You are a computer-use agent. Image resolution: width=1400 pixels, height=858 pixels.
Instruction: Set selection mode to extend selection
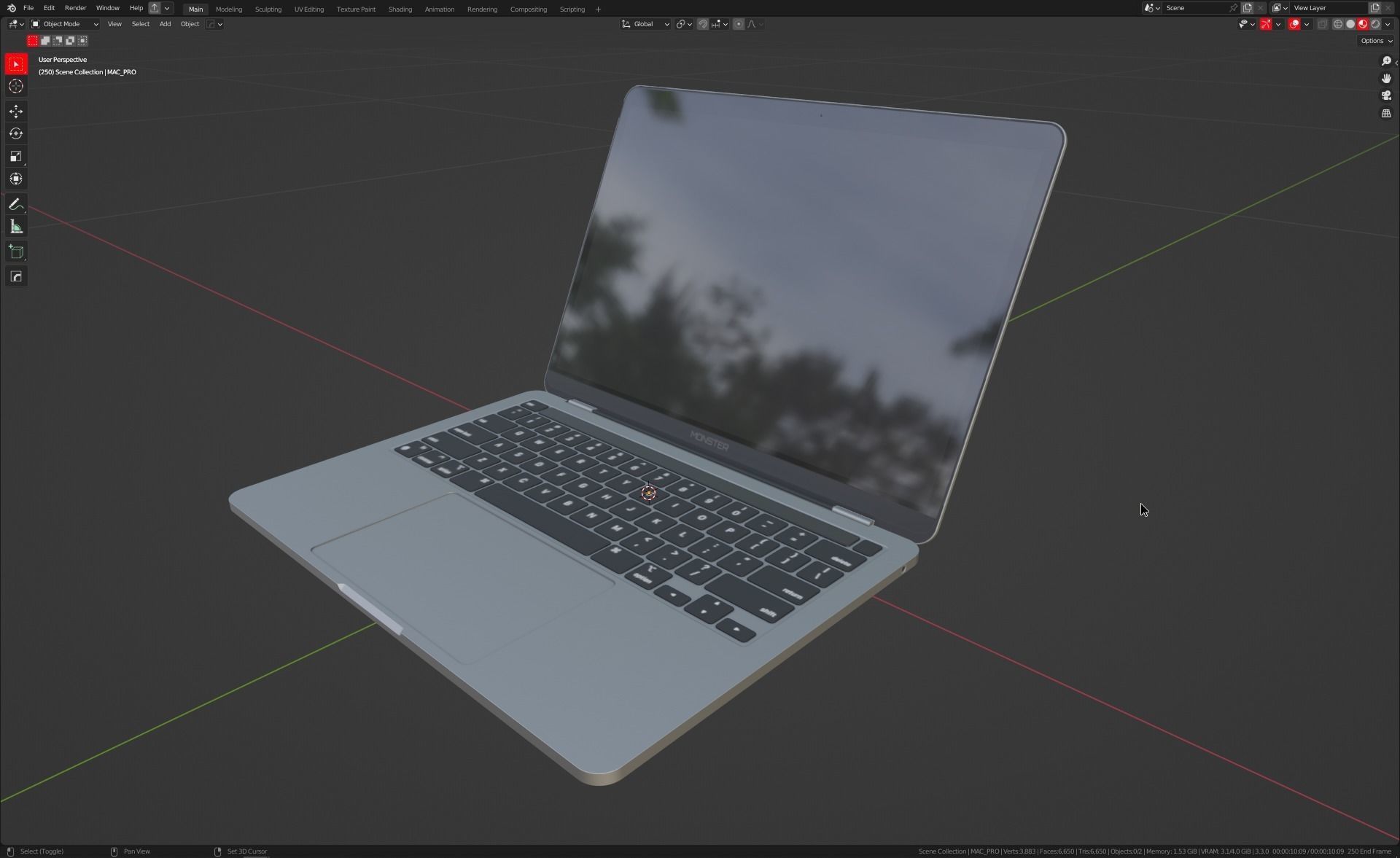point(45,41)
